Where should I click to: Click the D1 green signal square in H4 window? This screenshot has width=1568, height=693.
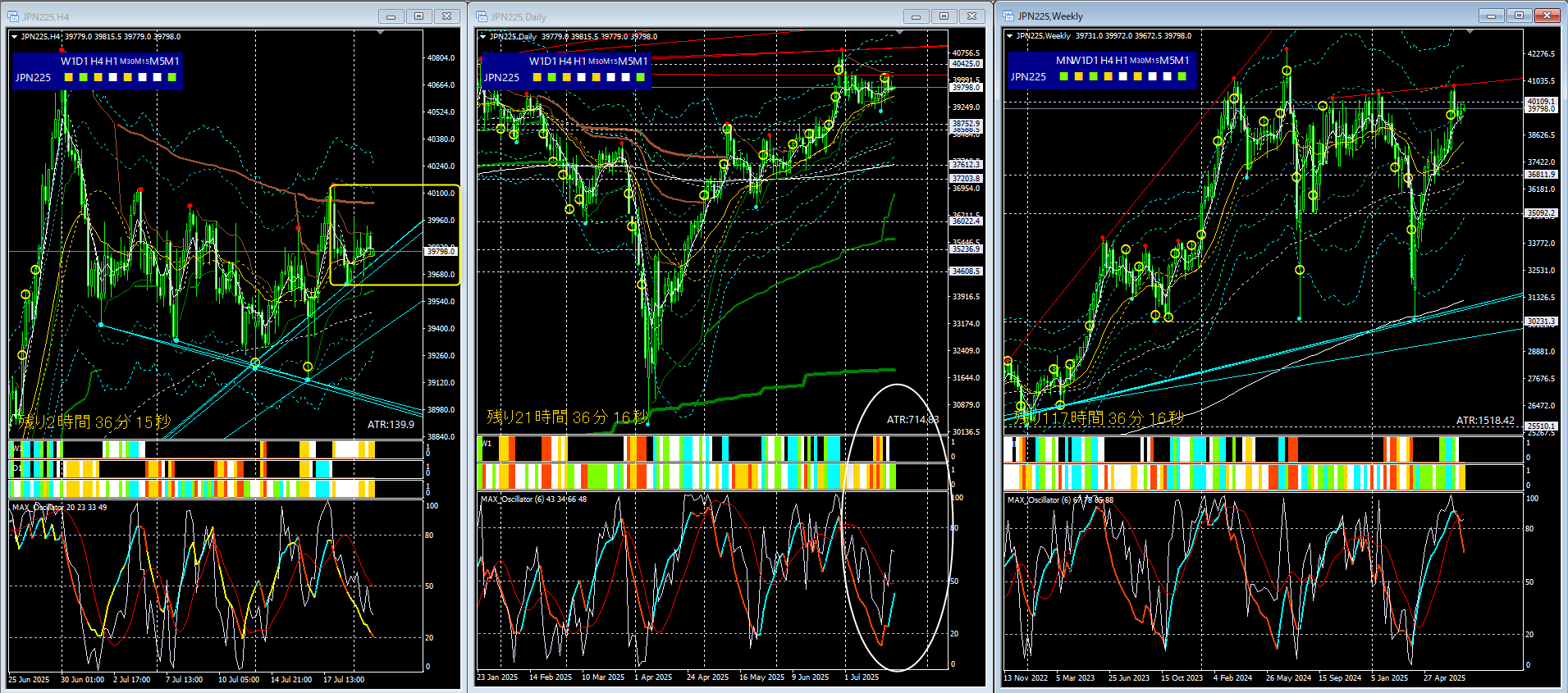coord(84,77)
